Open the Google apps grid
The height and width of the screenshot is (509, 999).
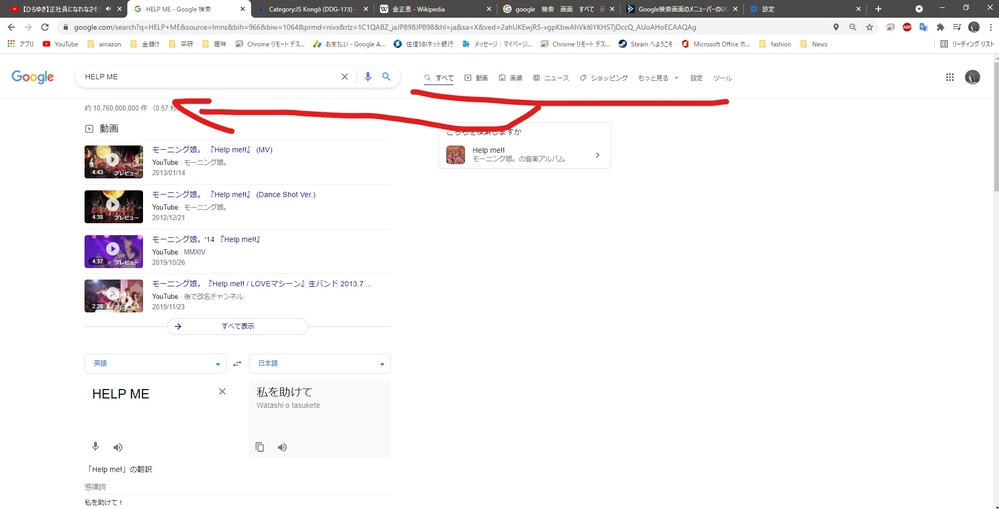pyautogui.click(x=949, y=77)
